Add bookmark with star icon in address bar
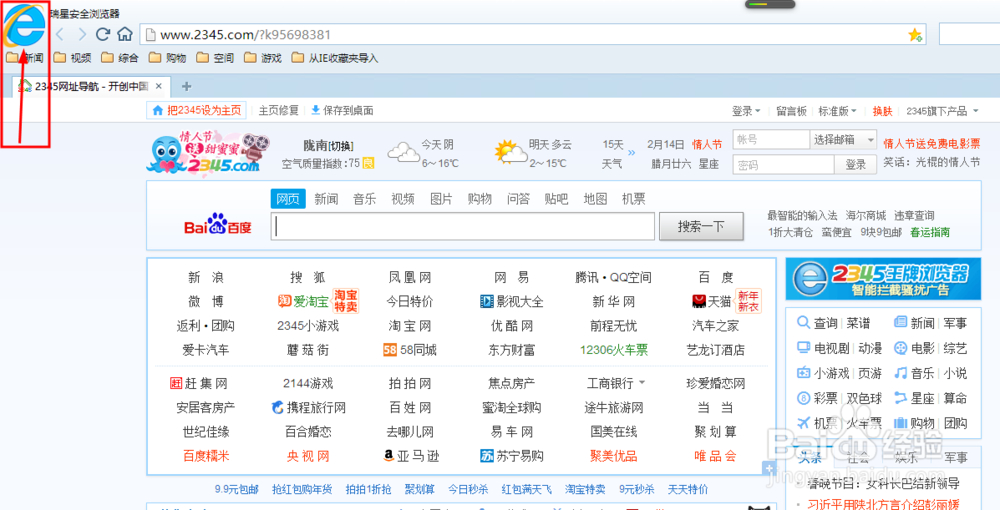The image size is (1000, 510). (x=915, y=34)
